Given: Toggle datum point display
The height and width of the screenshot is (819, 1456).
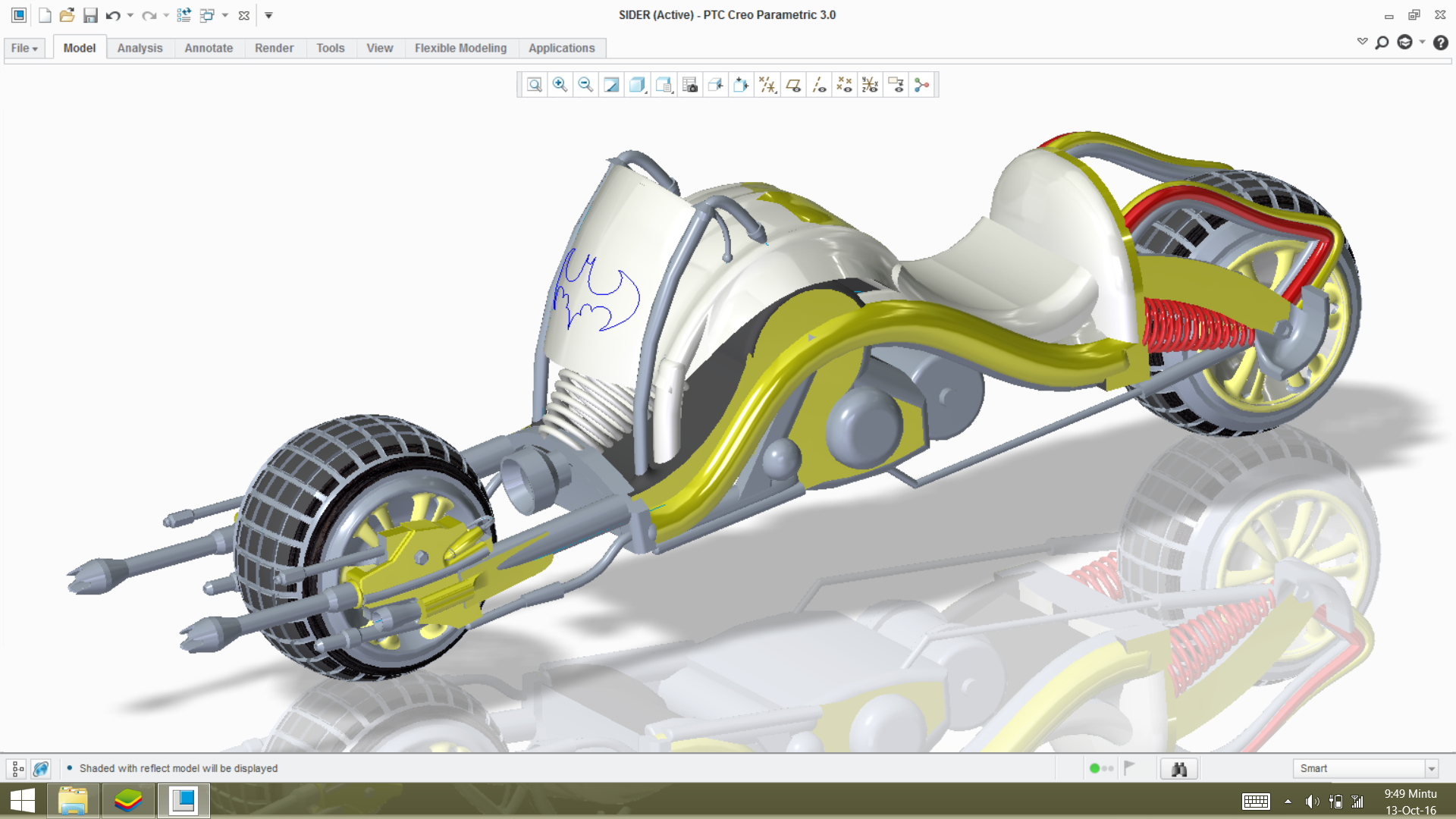Looking at the screenshot, I should point(844,85).
